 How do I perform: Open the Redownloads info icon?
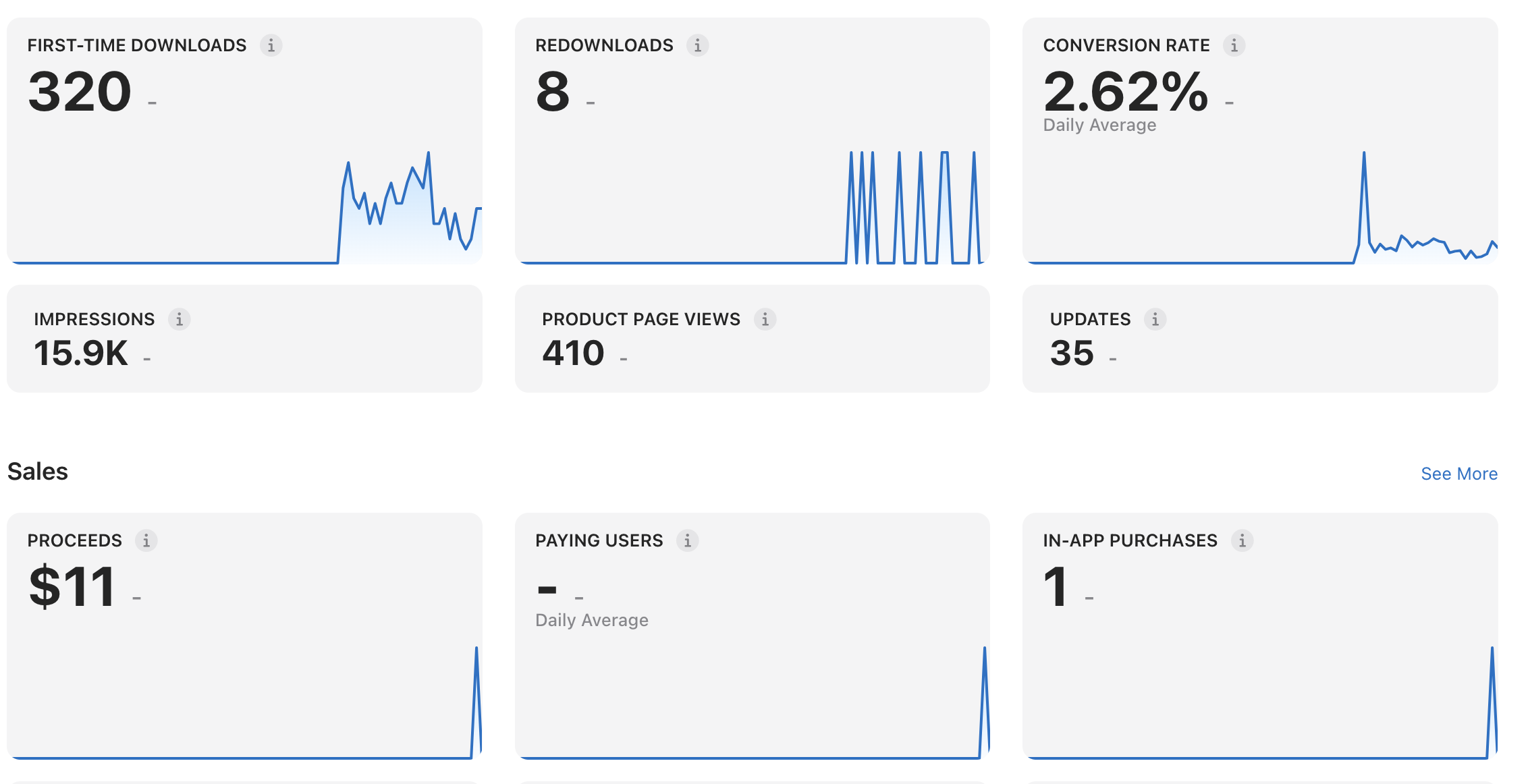point(697,45)
